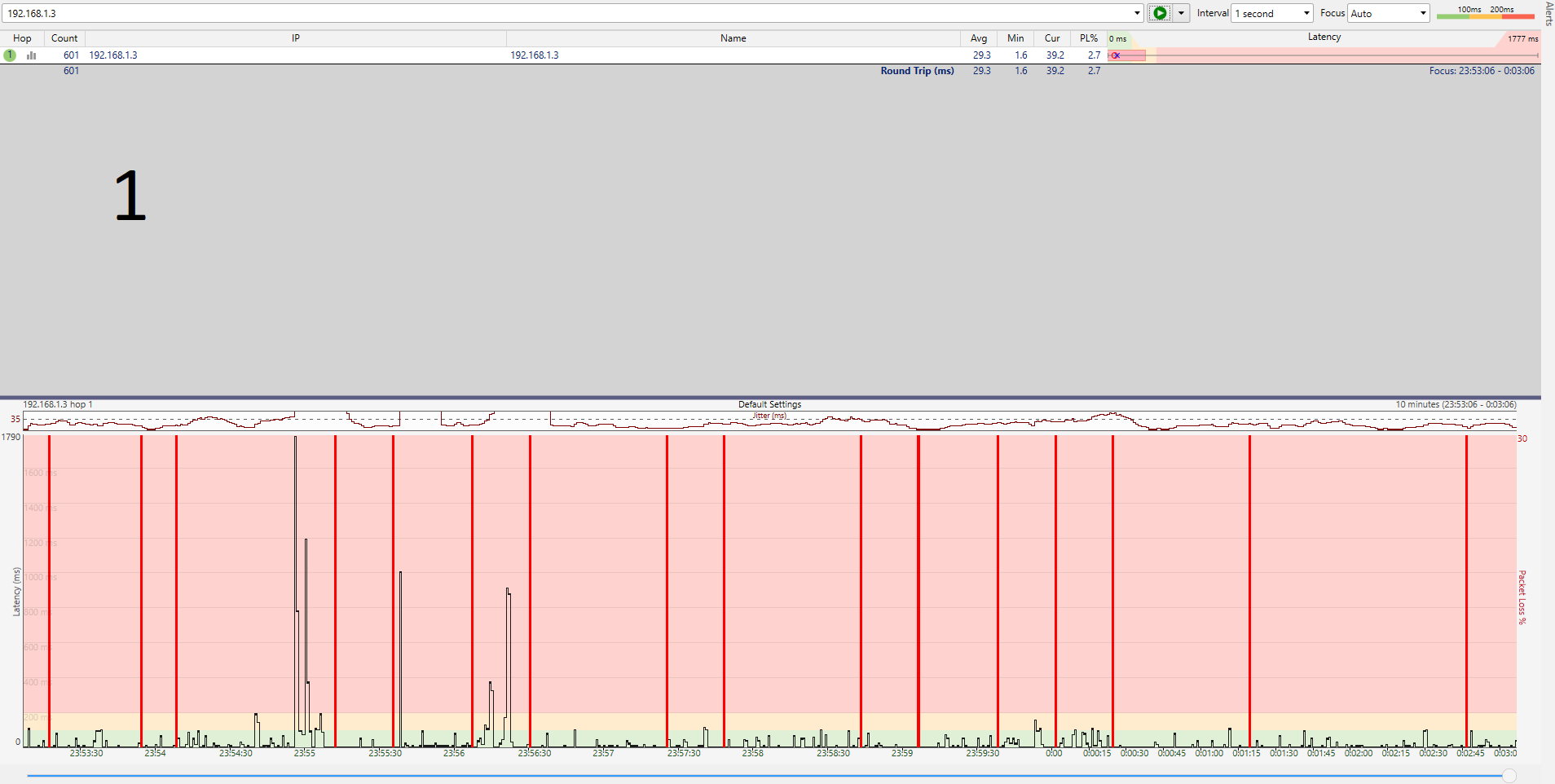Expand the target address history dropdown arrow
Image resolution: width=1555 pixels, height=784 pixels.
[1137, 13]
